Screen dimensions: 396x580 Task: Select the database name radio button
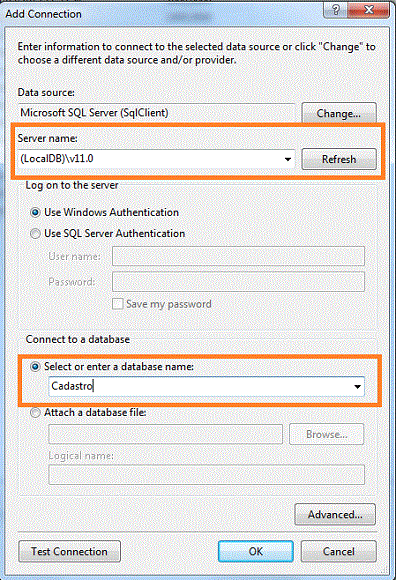[x=35, y=367]
